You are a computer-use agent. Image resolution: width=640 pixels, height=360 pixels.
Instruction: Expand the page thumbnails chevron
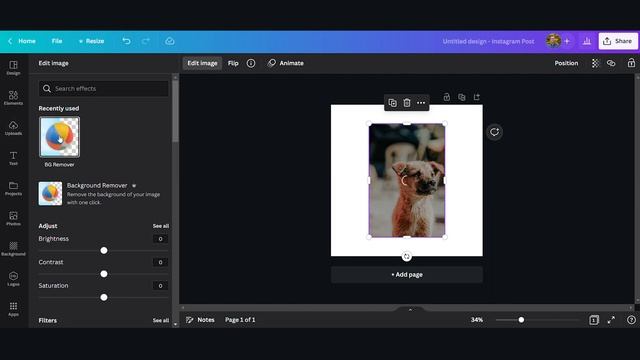410,310
